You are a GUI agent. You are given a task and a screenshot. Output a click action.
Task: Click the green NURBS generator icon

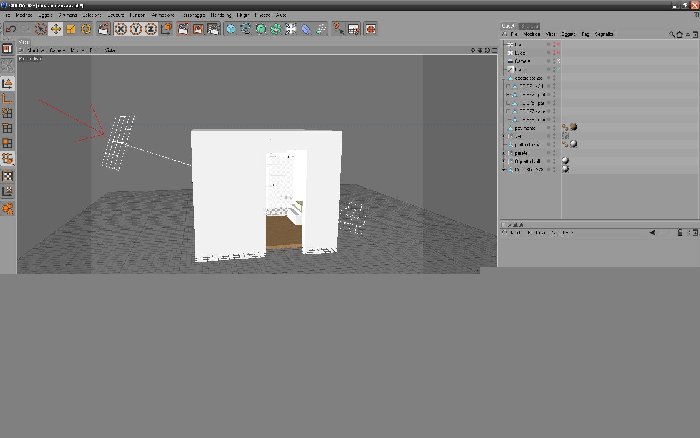[x=261, y=29]
